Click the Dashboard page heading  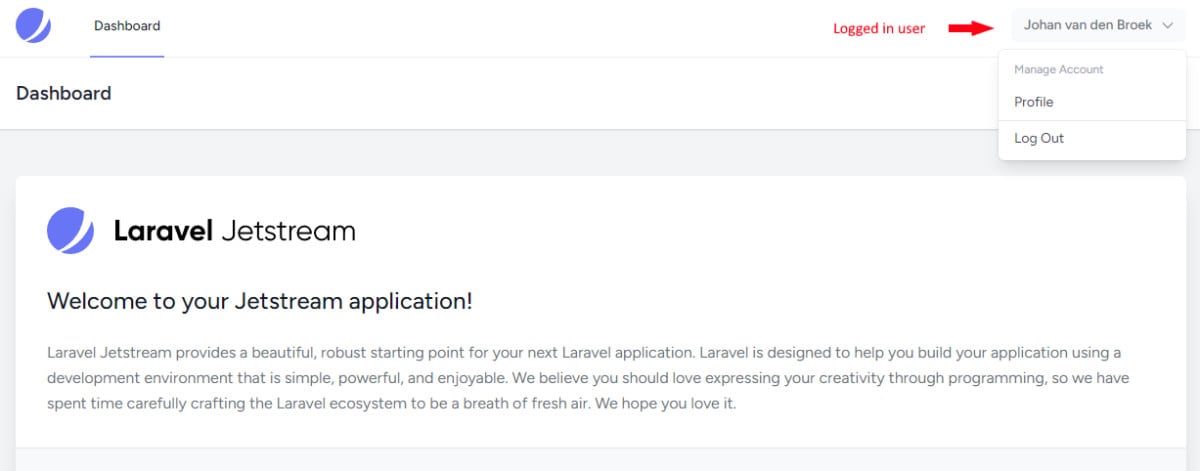(63, 93)
